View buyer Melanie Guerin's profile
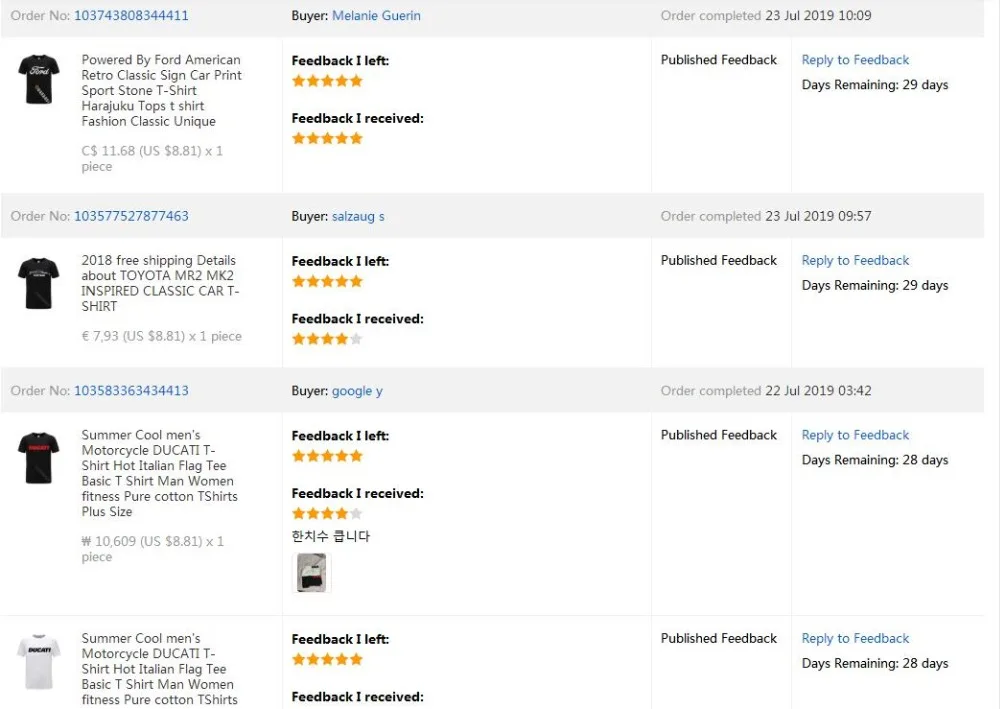The height and width of the screenshot is (709, 1000). [x=376, y=16]
